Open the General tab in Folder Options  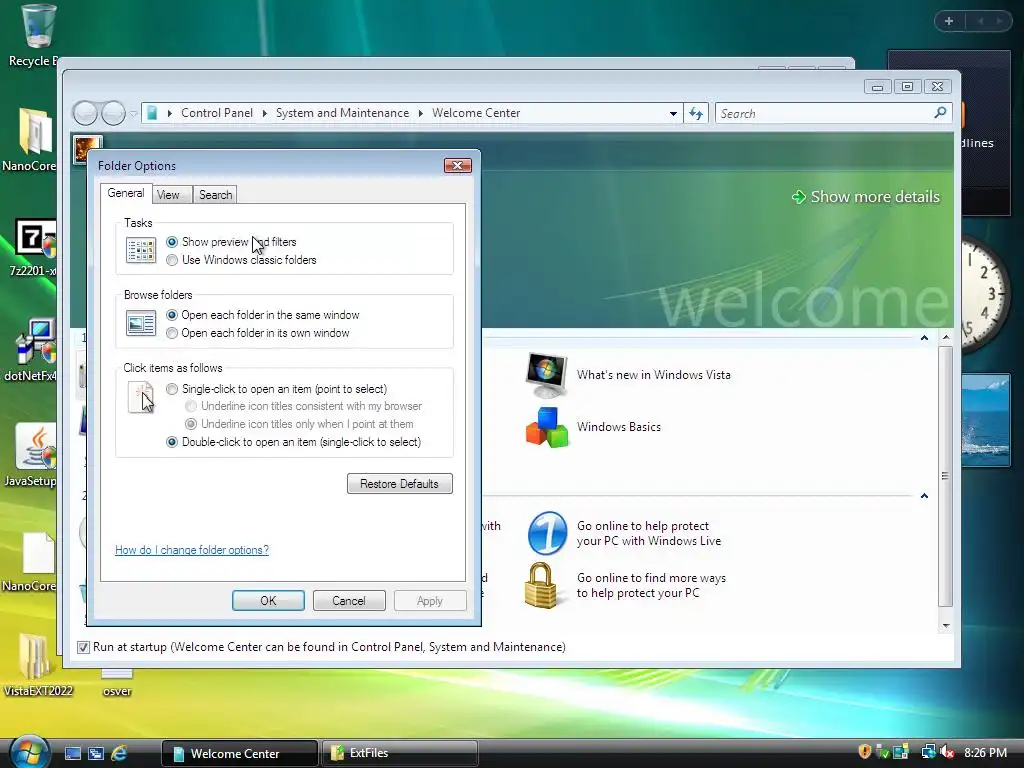[125, 193]
